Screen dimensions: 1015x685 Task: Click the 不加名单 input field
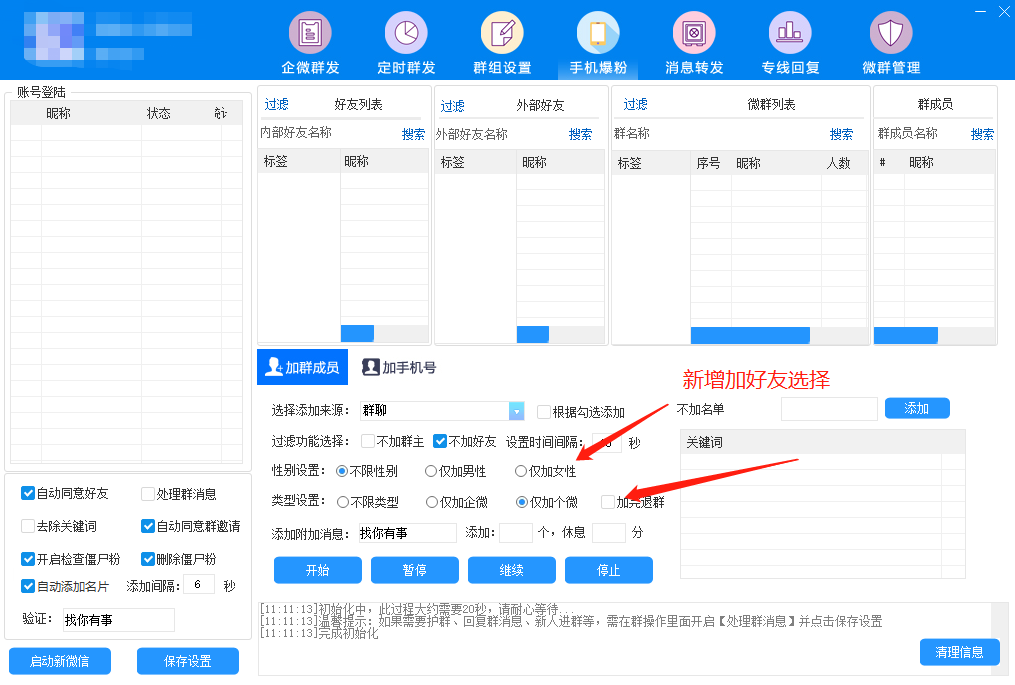pyautogui.click(x=829, y=409)
